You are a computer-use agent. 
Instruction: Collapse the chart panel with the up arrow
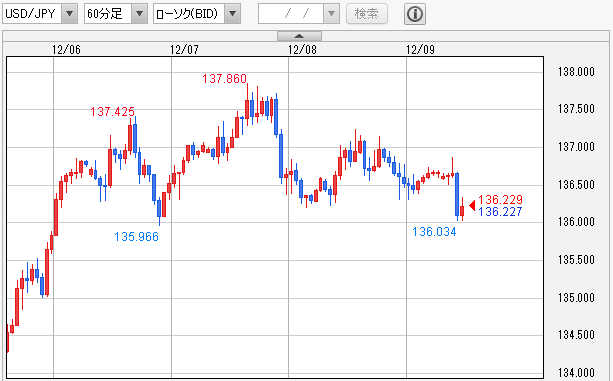(x=299, y=36)
